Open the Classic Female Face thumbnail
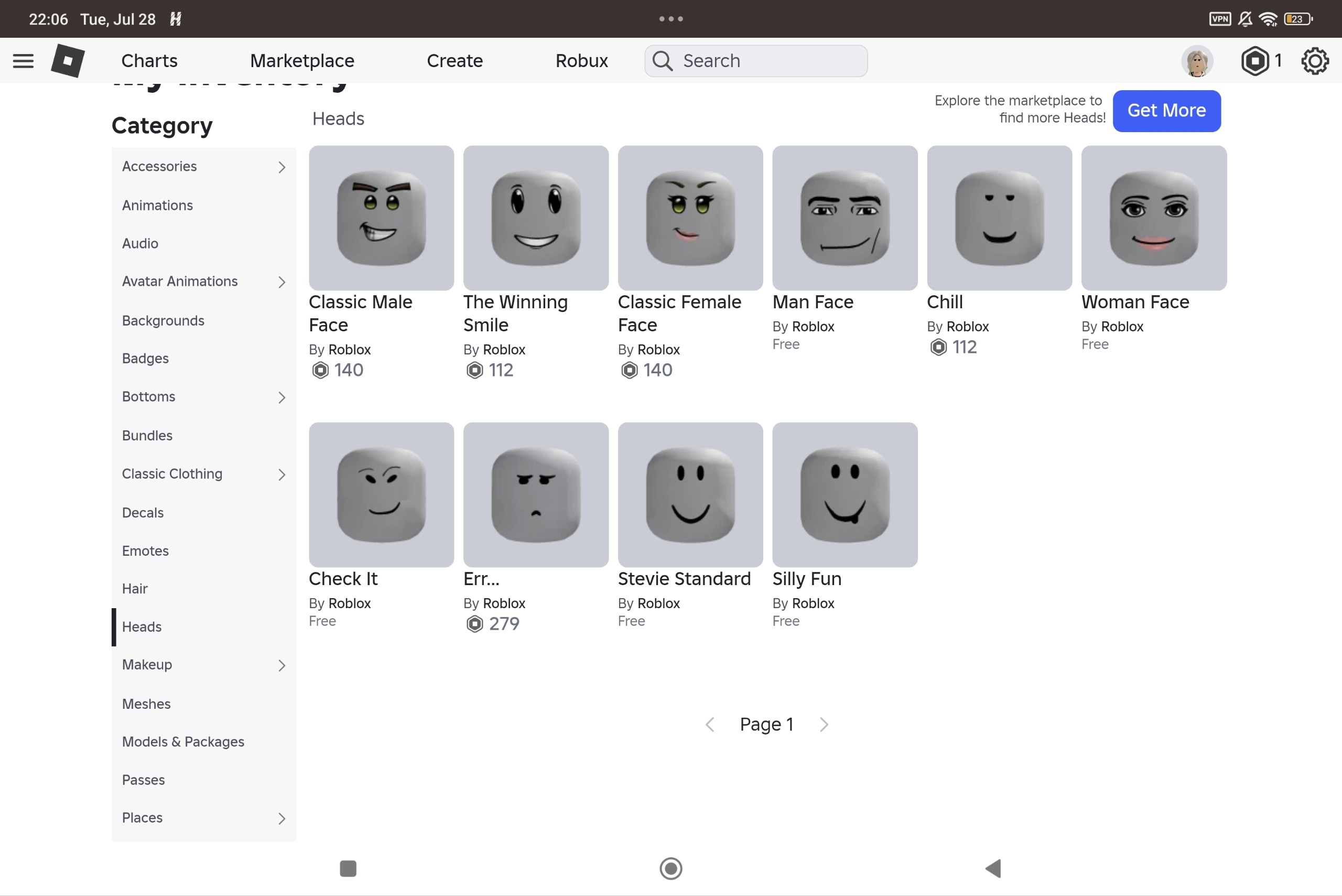 coord(690,218)
